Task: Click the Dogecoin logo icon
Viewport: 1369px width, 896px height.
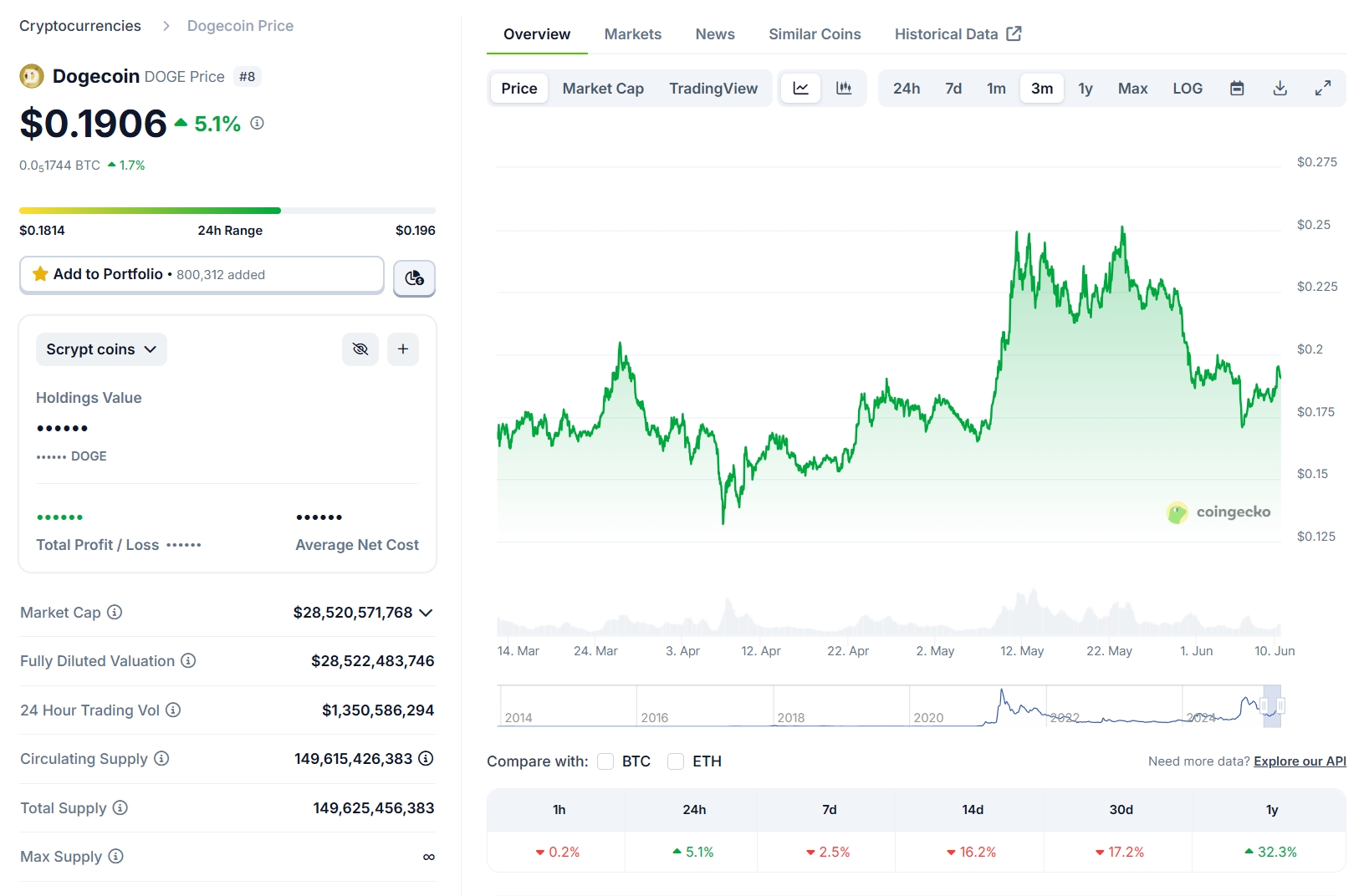Action: click(31, 76)
